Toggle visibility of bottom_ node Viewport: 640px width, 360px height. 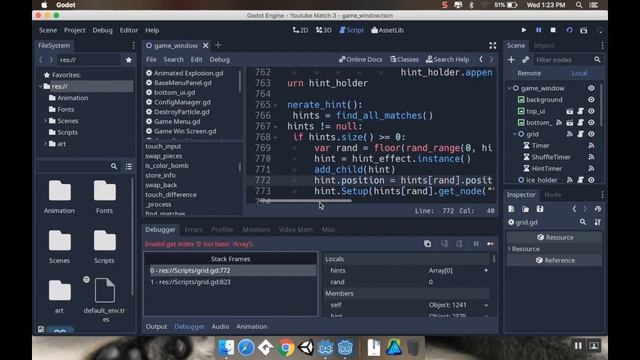591,122
